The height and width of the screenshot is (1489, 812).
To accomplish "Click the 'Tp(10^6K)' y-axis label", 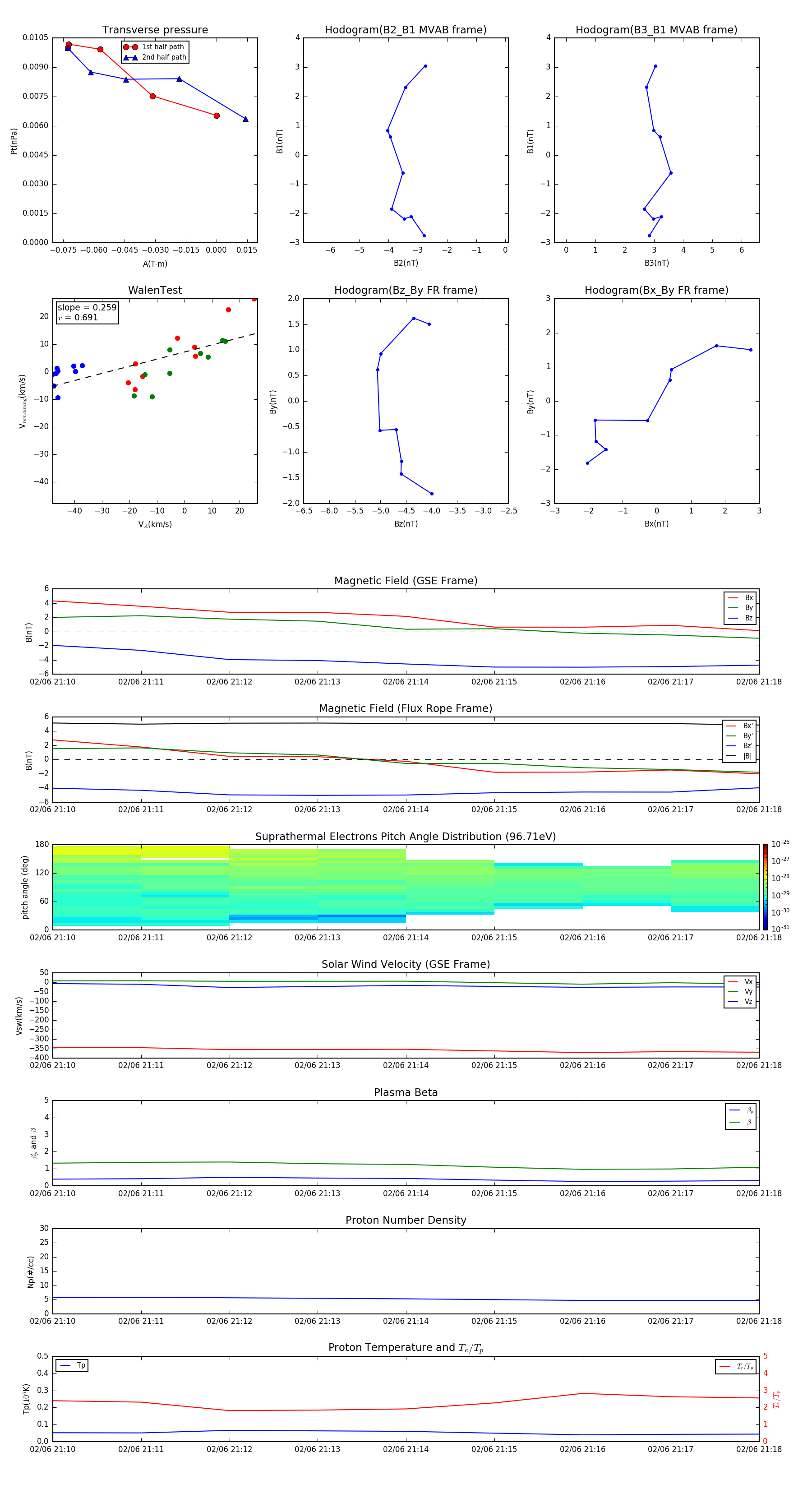I will 26,1399.
